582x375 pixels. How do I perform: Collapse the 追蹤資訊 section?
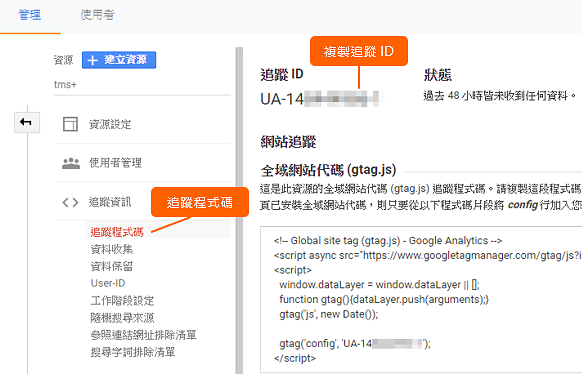(x=110, y=202)
